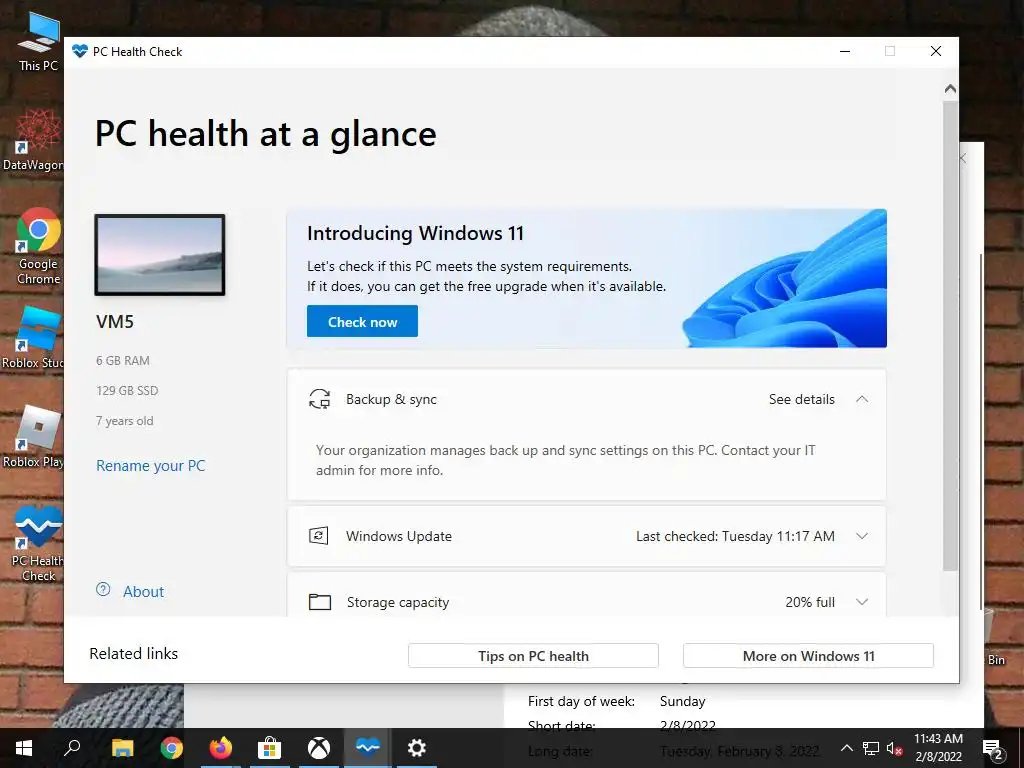This screenshot has height=768, width=1024.
Task: Open Google Chrome desktop shortcut
Action: pos(38,246)
